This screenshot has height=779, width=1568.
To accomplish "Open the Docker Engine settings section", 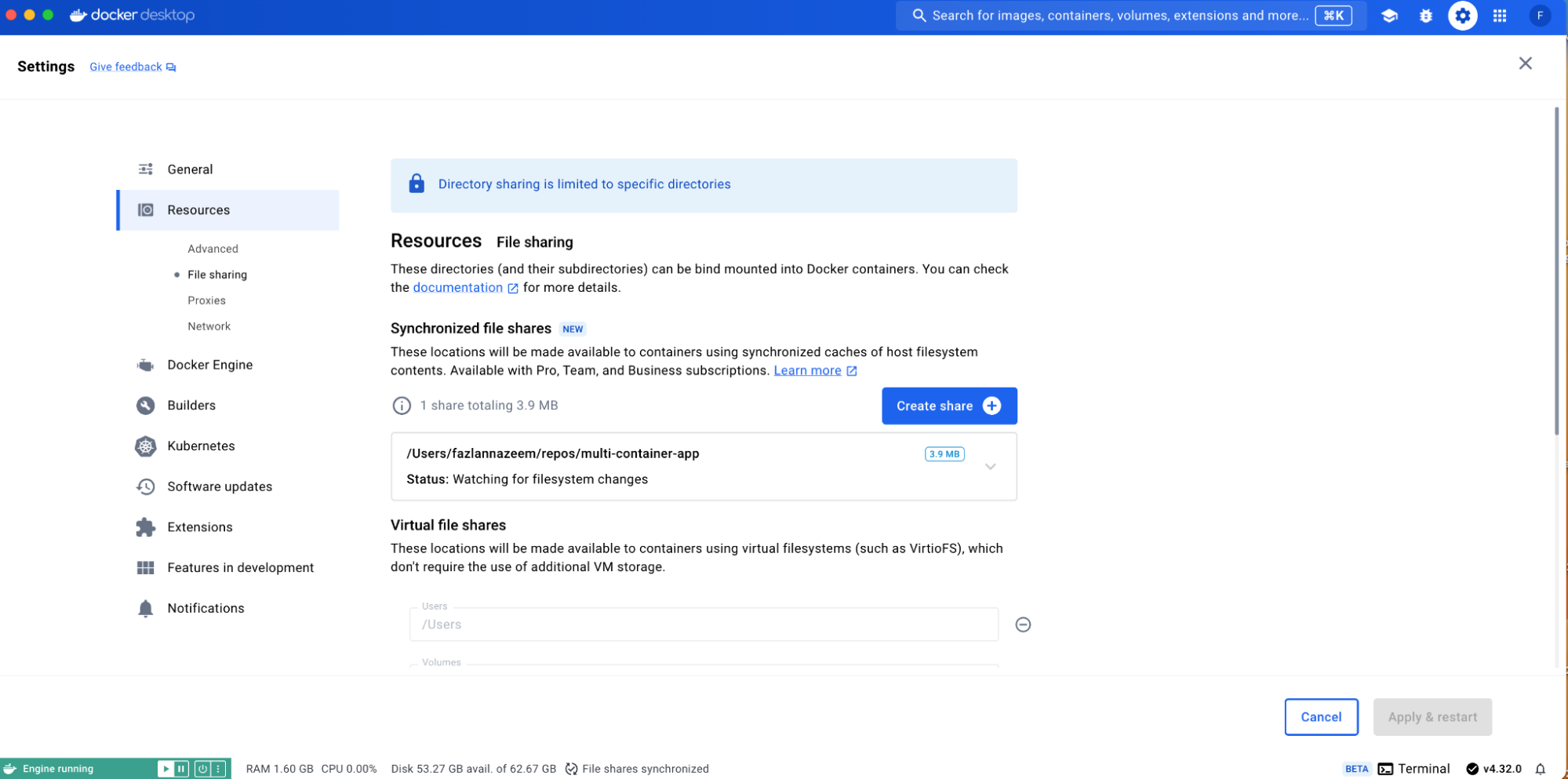I will coord(209,365).
